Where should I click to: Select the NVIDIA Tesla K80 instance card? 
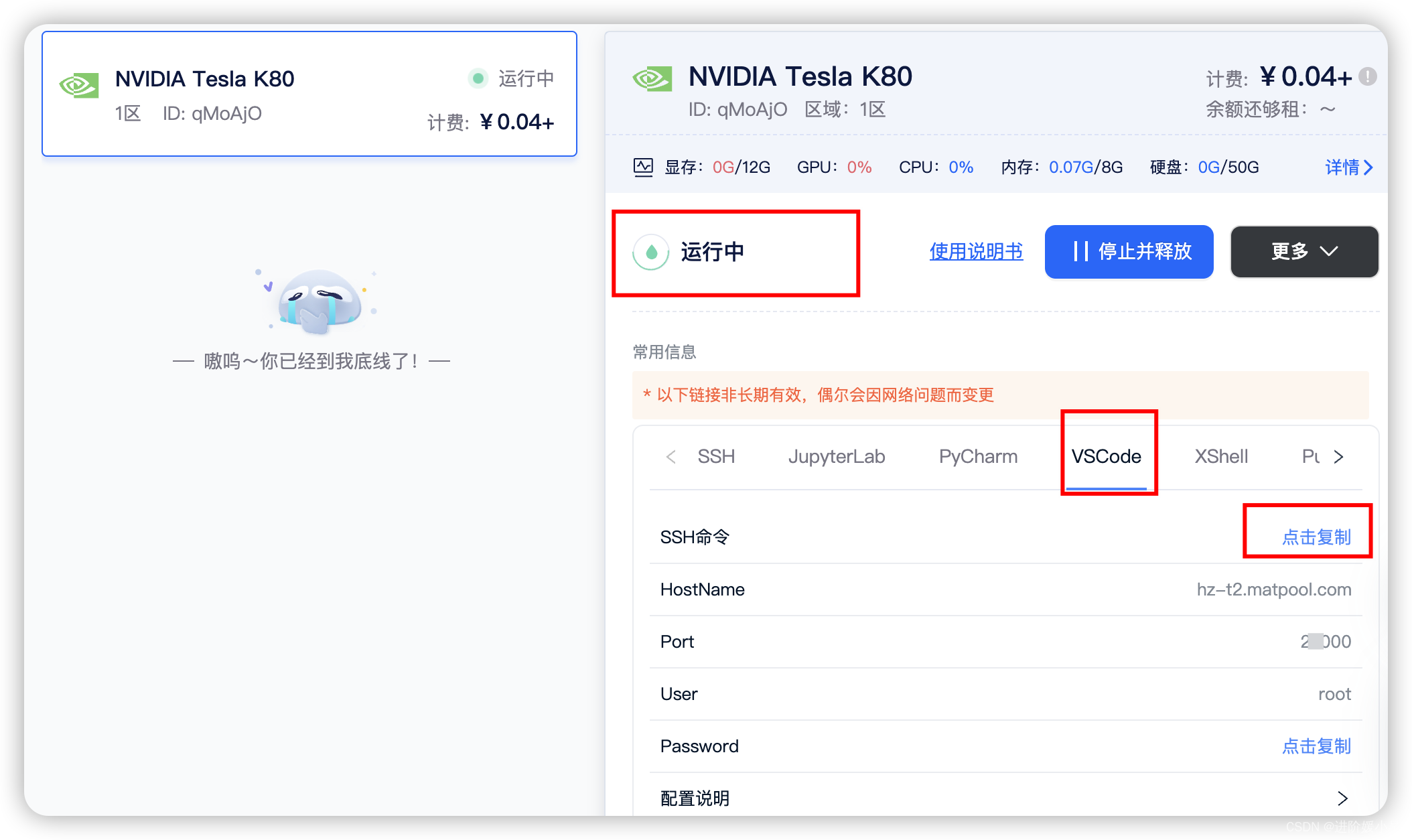[x=309, y=94]
